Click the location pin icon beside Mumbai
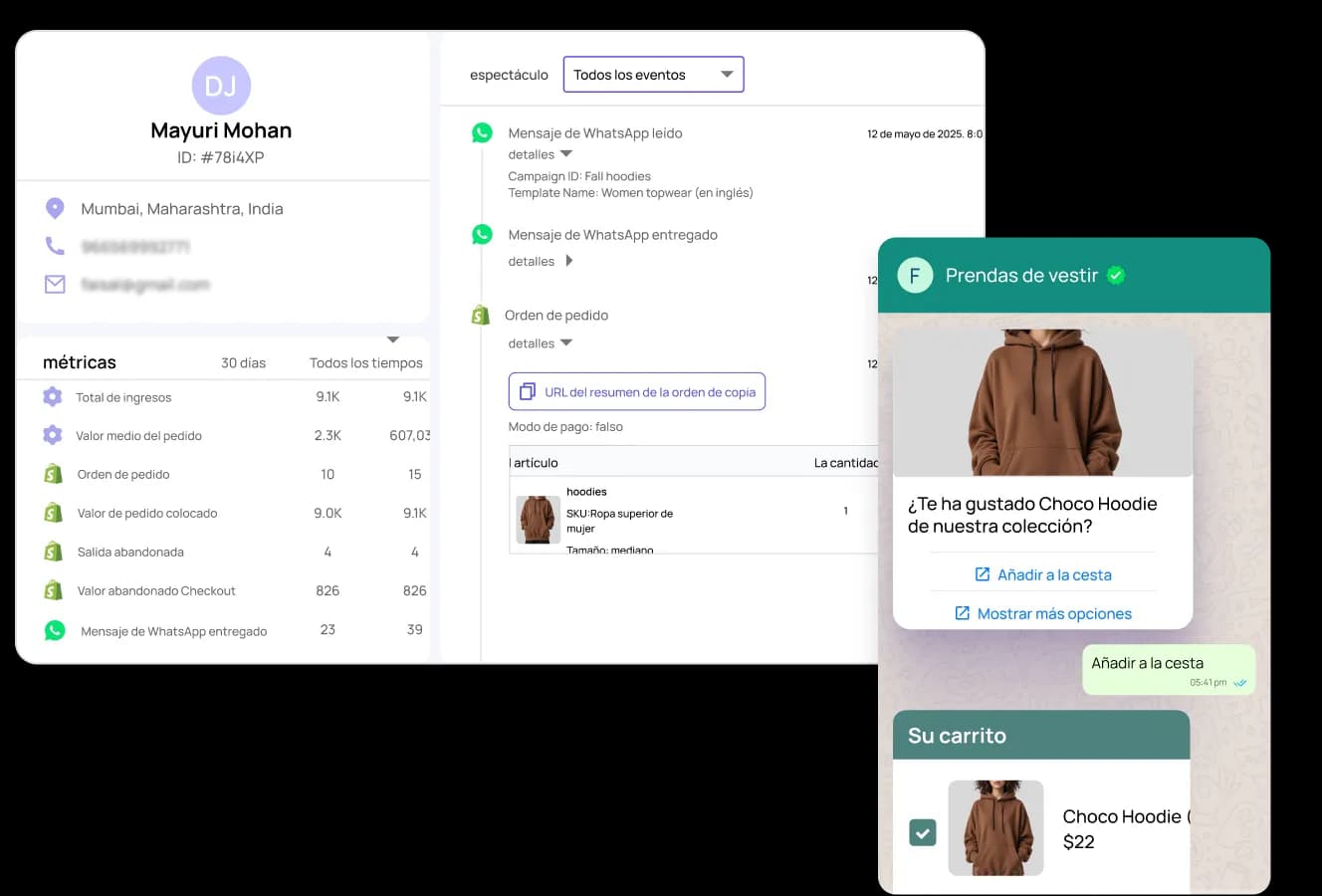The image size is (1322, 896). click(x=55, y=208)
